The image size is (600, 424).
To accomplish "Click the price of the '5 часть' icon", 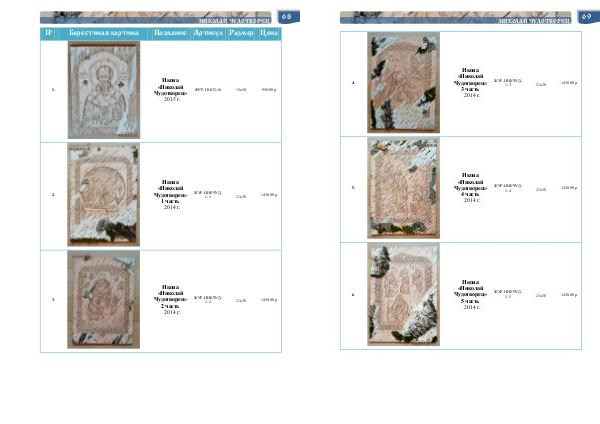I will (x=568, y=295).
